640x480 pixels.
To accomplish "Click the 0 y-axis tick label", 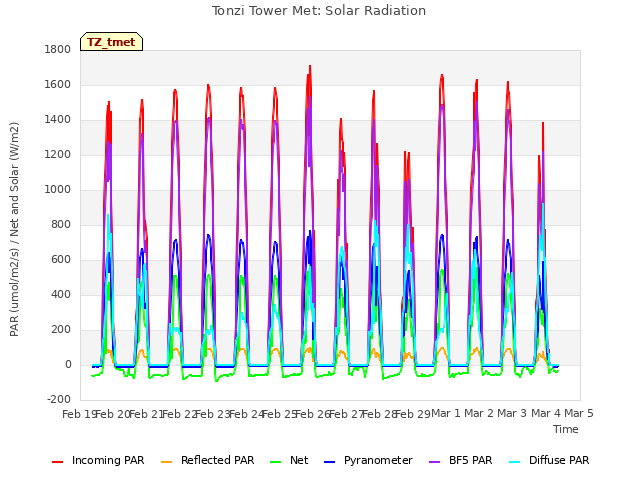I will (x=68, y=364).
